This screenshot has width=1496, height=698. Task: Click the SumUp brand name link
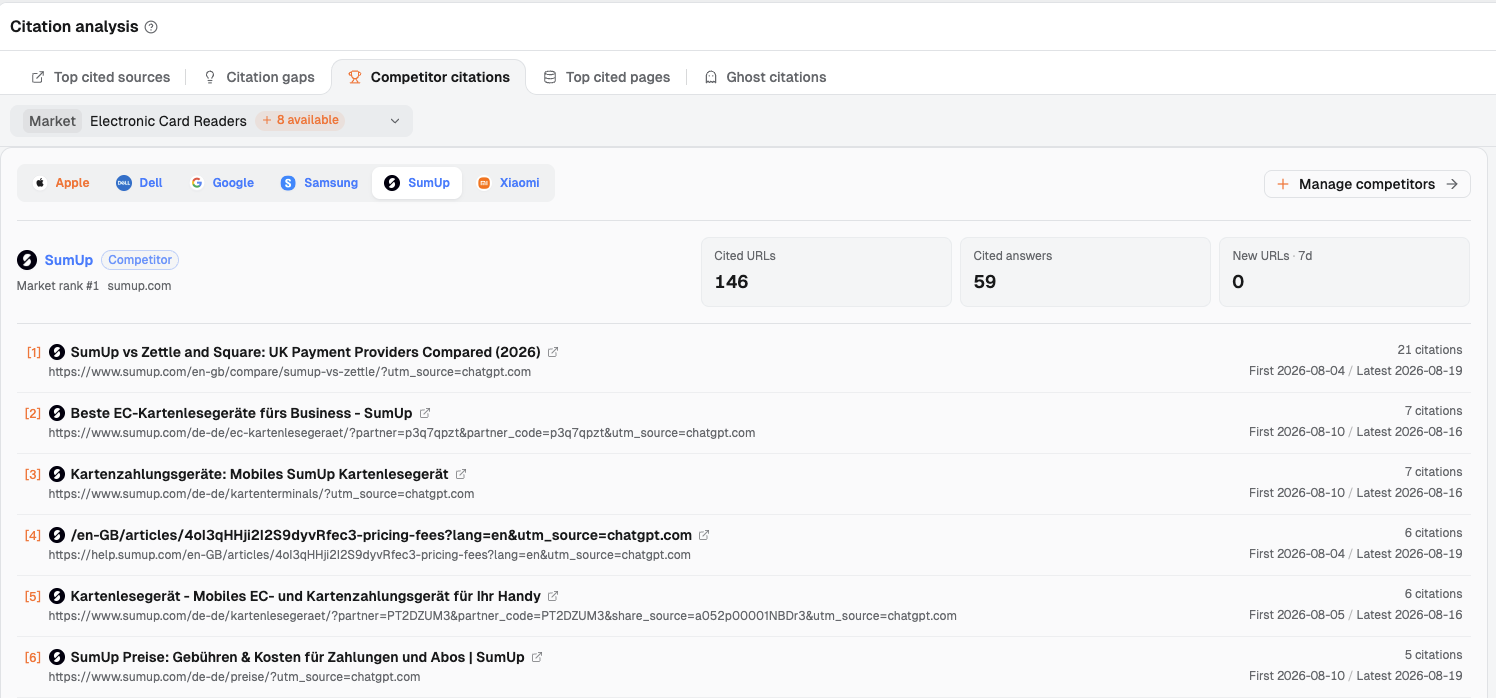(x=69, y=260)
